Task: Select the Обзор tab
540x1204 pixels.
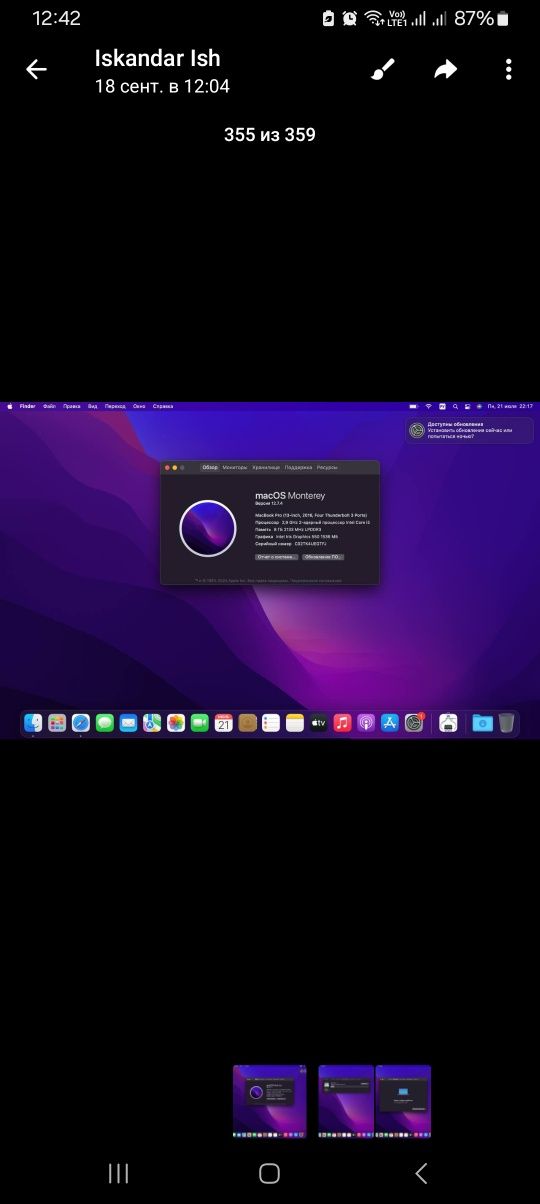Action: [210, 467]
